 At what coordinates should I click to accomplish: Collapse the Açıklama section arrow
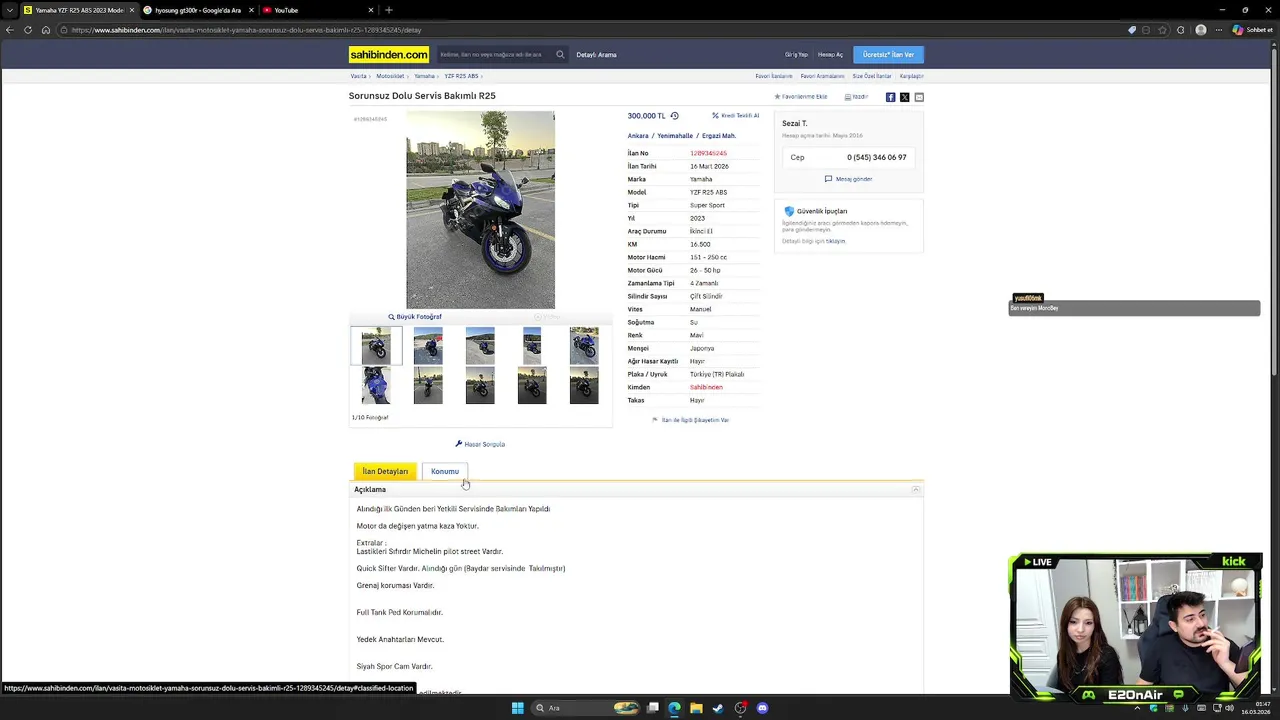click(915, 489)
